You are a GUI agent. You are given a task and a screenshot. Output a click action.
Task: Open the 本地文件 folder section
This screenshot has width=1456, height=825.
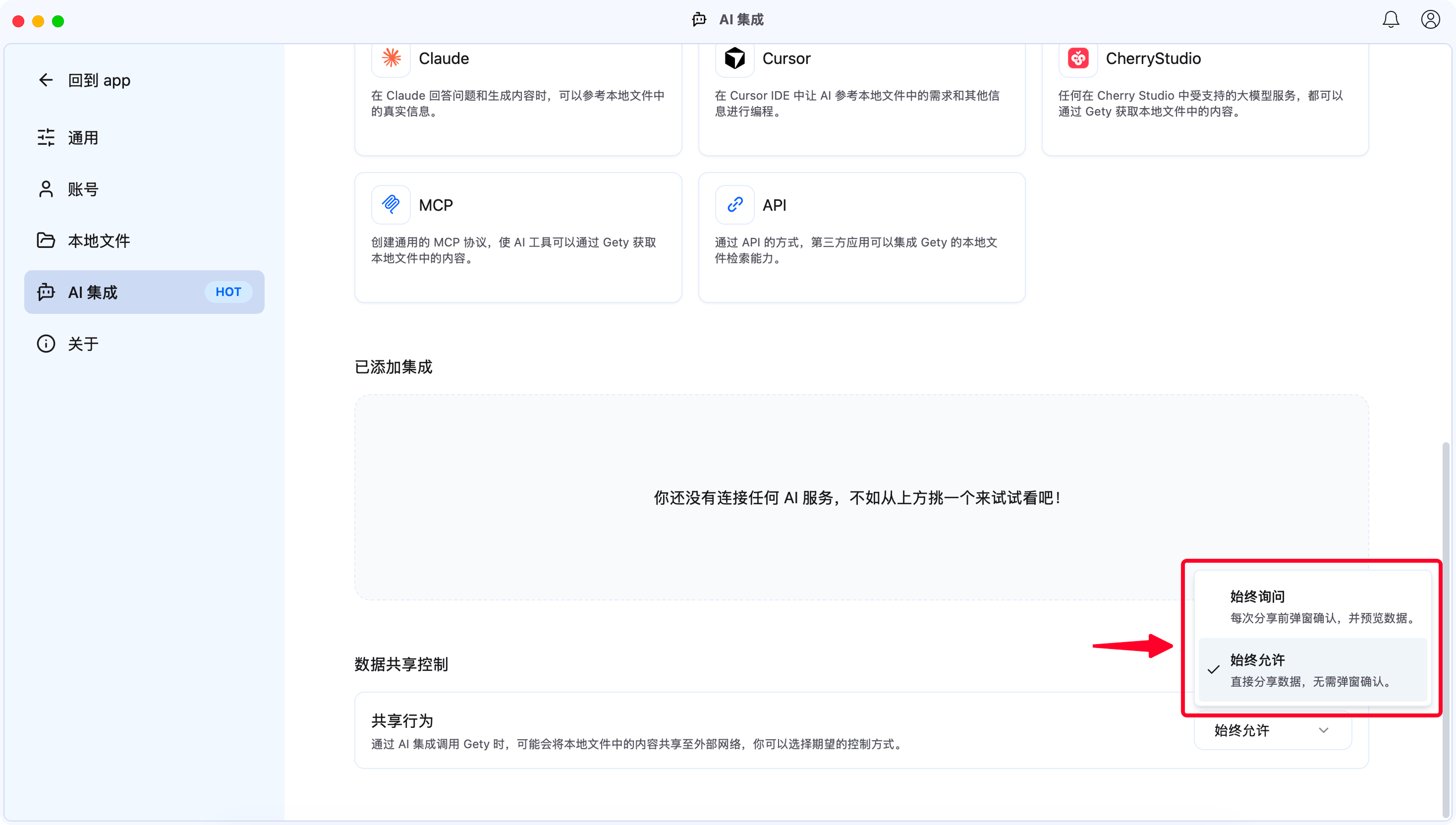(x=99, y=240)
